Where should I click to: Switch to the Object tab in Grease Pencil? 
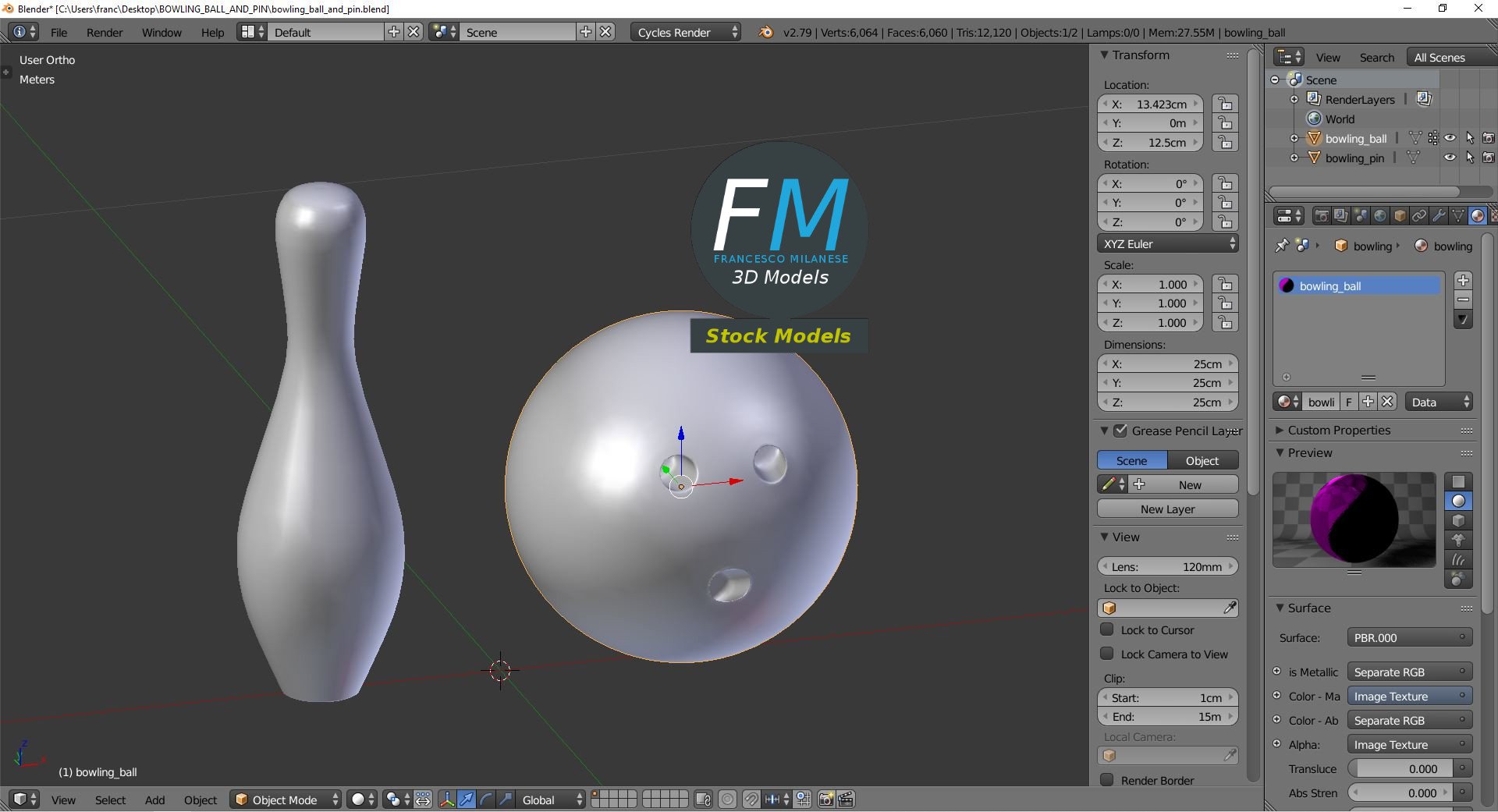click(1201, 459)
